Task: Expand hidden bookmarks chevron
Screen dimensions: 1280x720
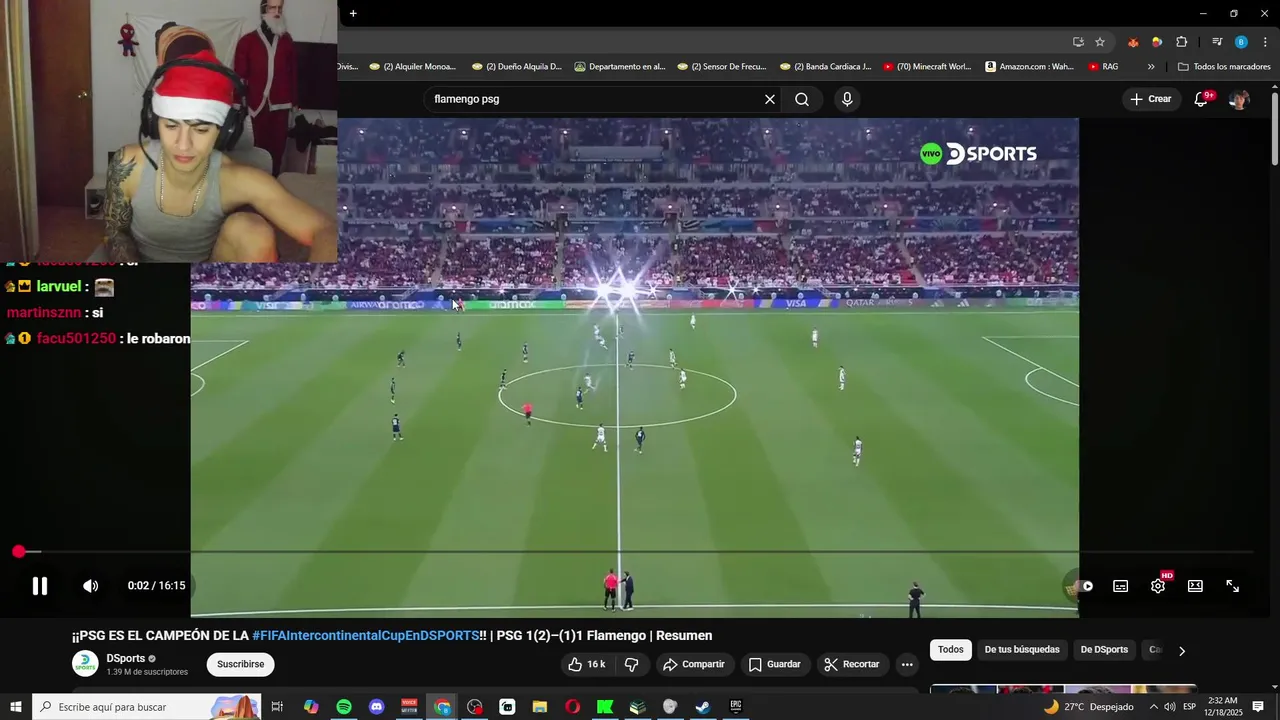Action: (x=1151, y=67)
